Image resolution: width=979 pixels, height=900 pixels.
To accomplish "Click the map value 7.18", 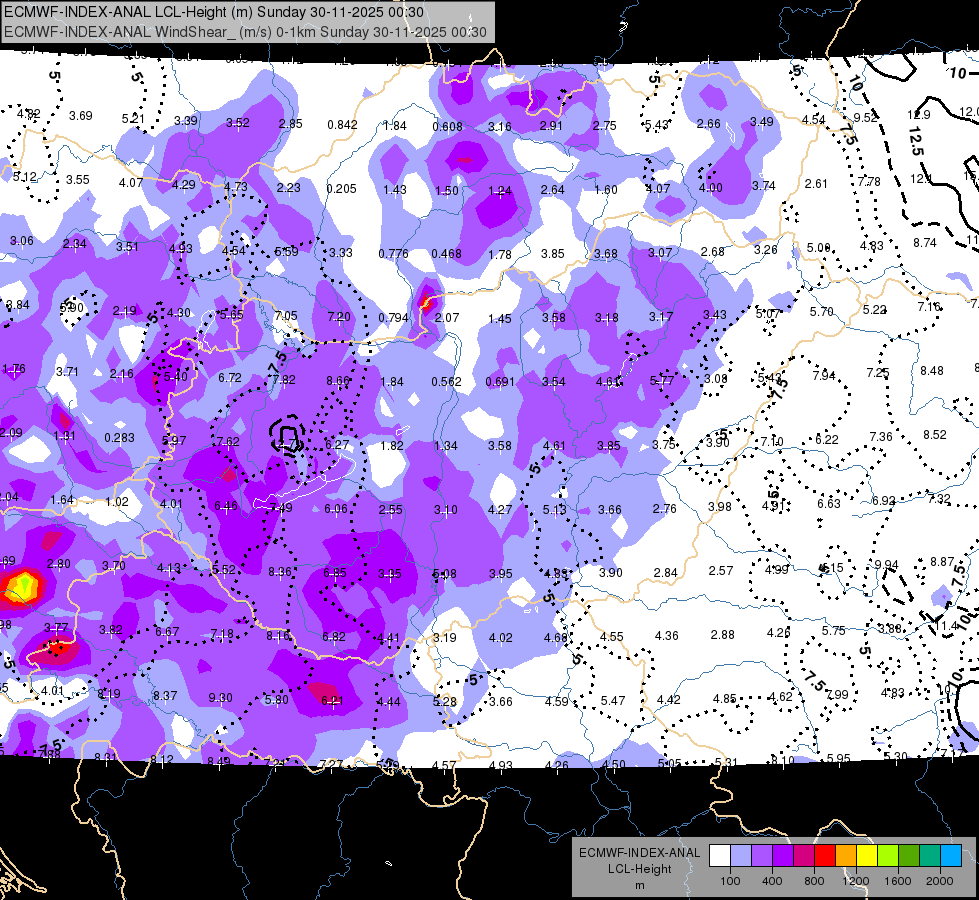I will point(222,635).
